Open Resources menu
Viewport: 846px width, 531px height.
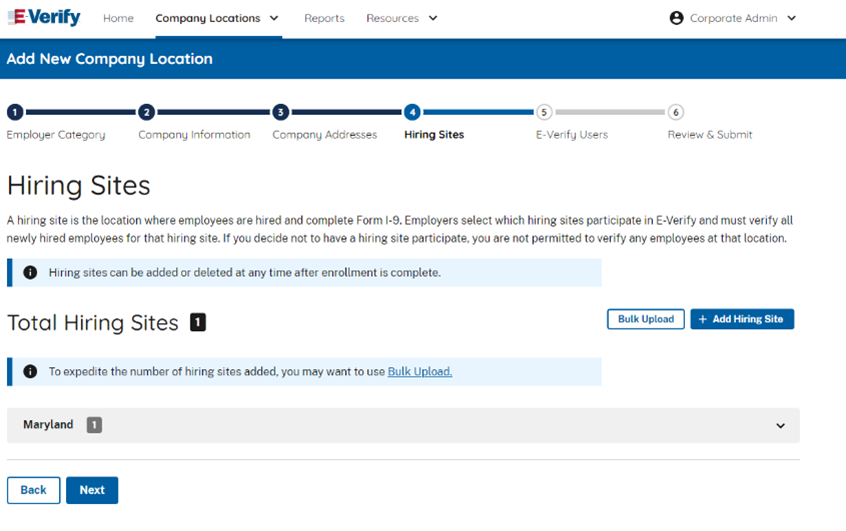[x=392, y=18]
